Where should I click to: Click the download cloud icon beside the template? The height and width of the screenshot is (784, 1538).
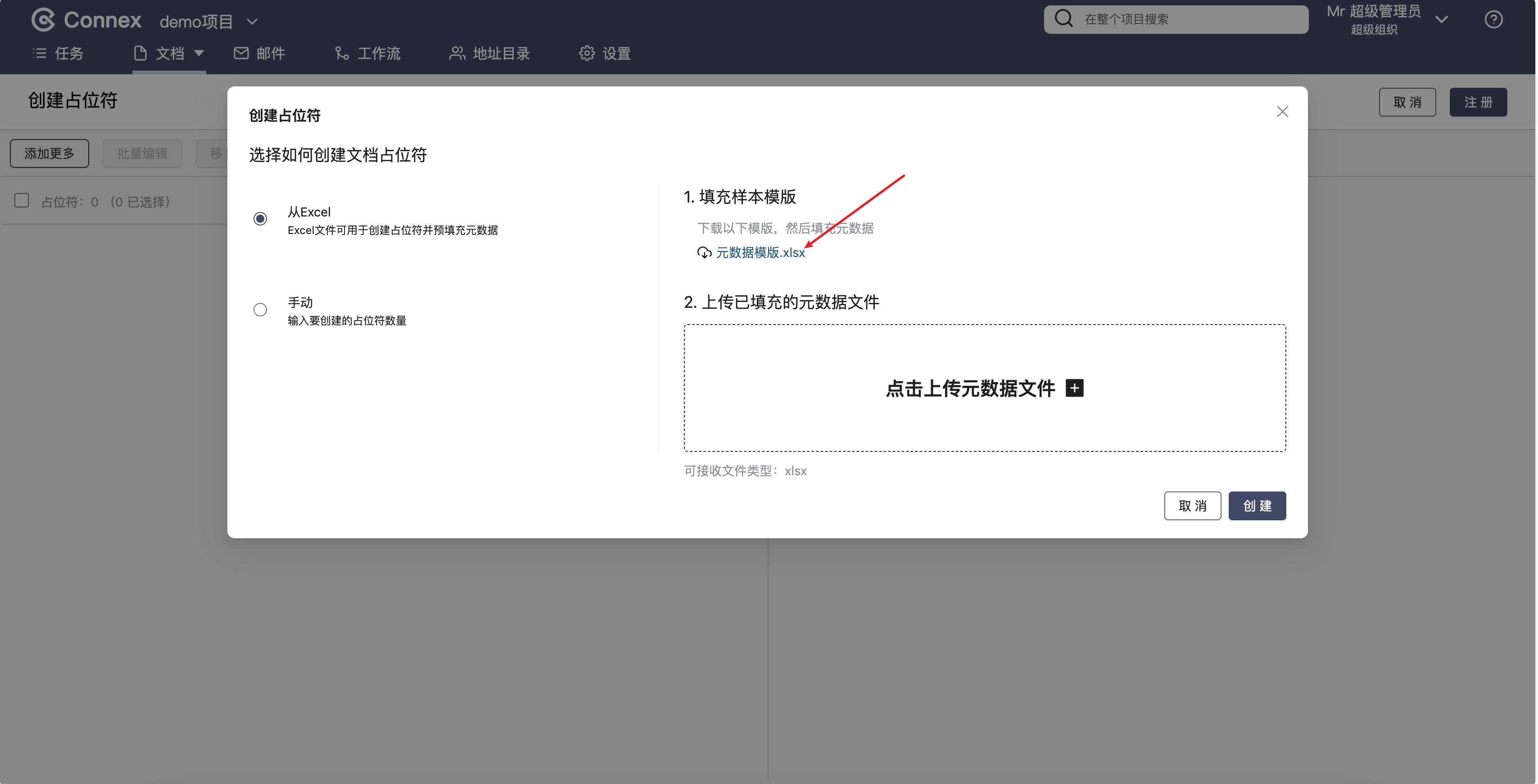704,253
